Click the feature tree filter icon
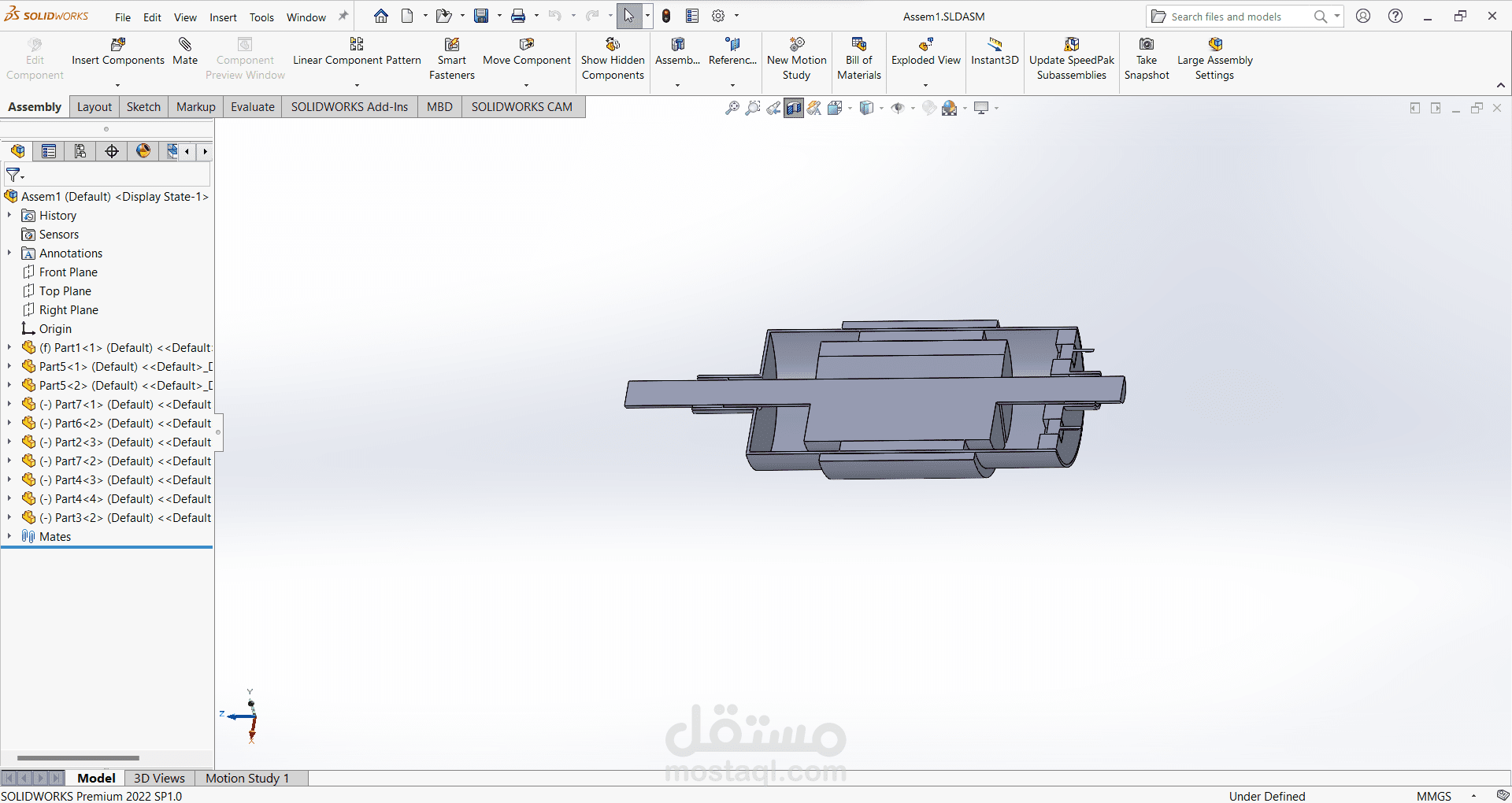This screenshot has width=1512, height=803. (13, 175)
